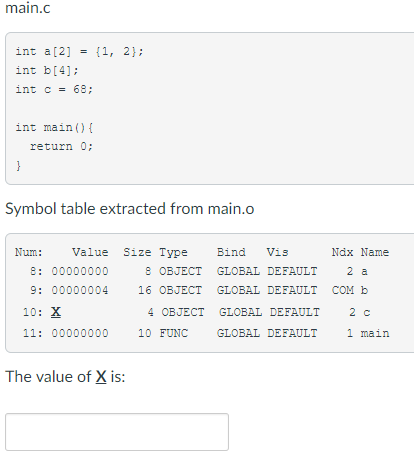Viewport: 414px width, 461px height.
Task: Click the Name column header
Action: pos(375,252)
